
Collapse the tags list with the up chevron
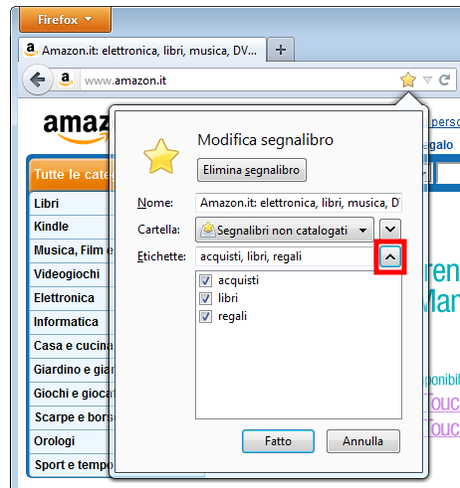pos(390,257)
